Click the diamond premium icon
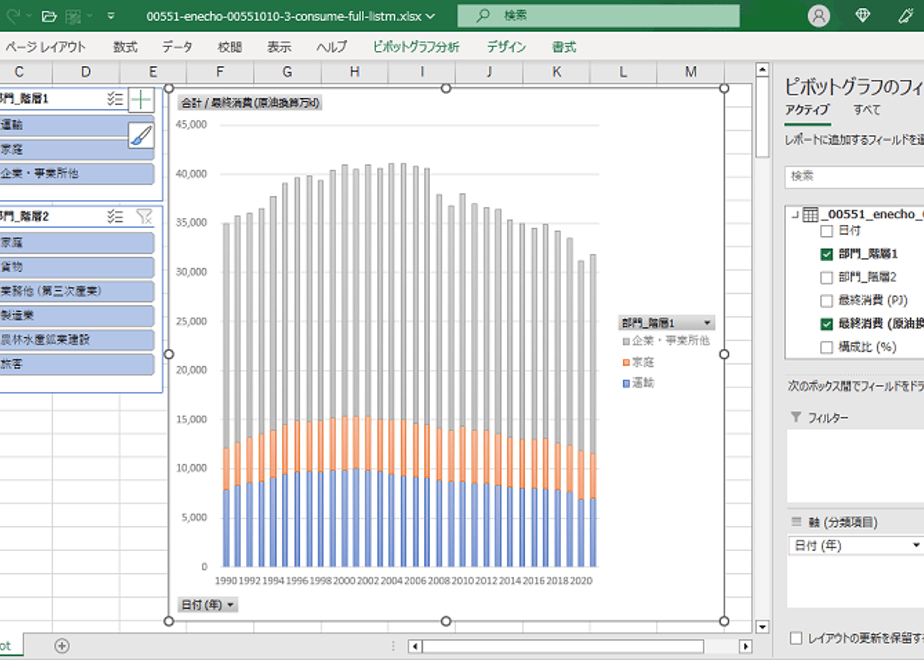 (x=863, y=16)
